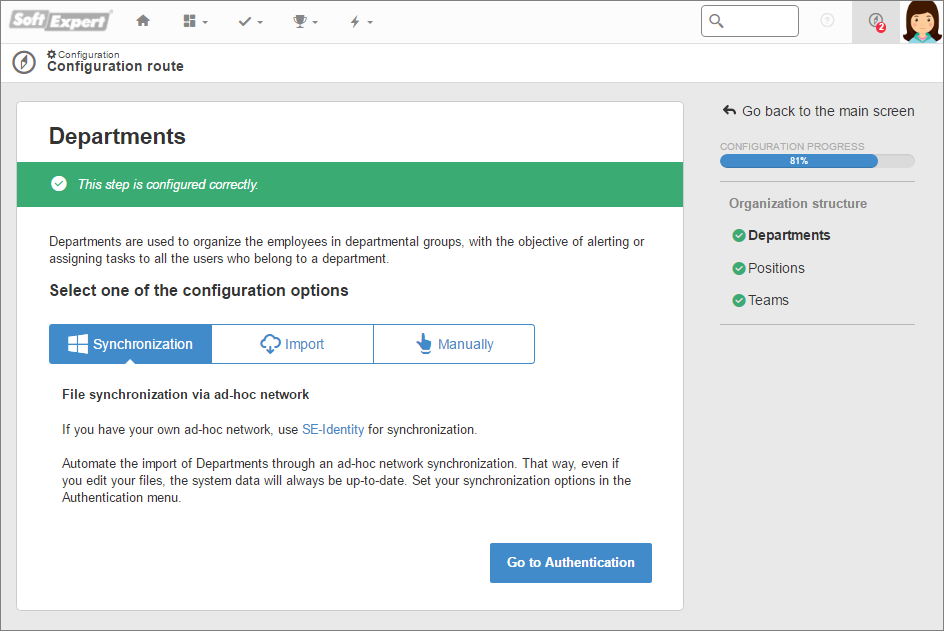Viewport: 944px width, 631px height.
Task: Open the compass icon with notification badge
Action: [876, 22]
